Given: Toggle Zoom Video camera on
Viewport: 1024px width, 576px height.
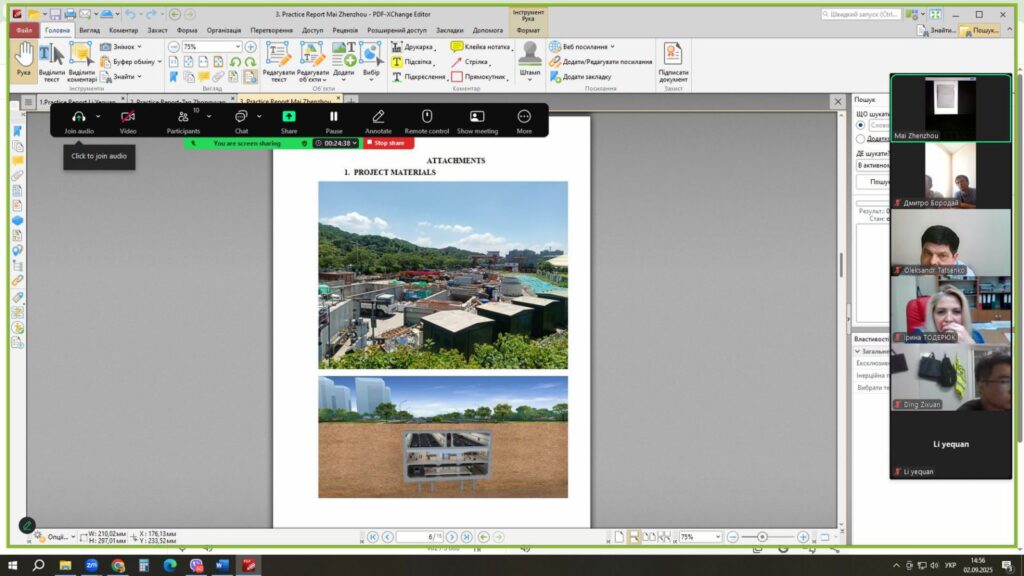Looking at the screenshot, I should pos(128,121).
